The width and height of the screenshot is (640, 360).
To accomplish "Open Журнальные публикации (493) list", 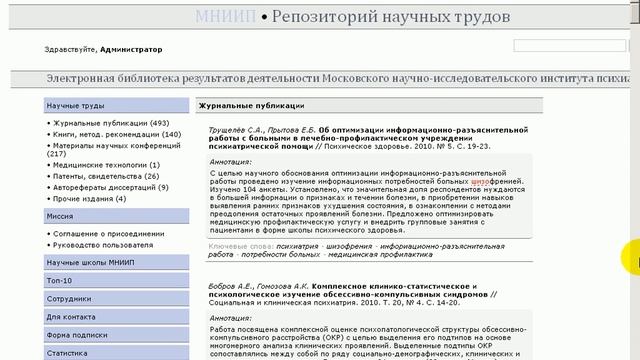I will click(x=111, y=123).
